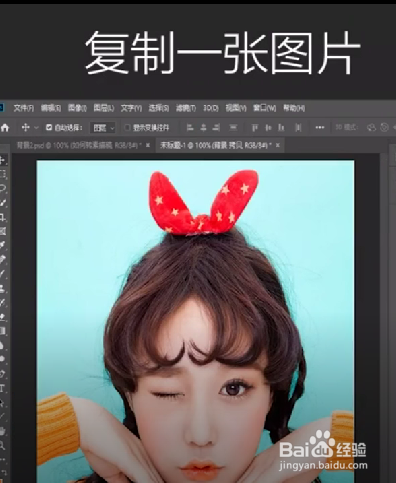Toggle the 显示变换控件 checkbox
Viewport: 396px width, 483px height.
(127, 128)
